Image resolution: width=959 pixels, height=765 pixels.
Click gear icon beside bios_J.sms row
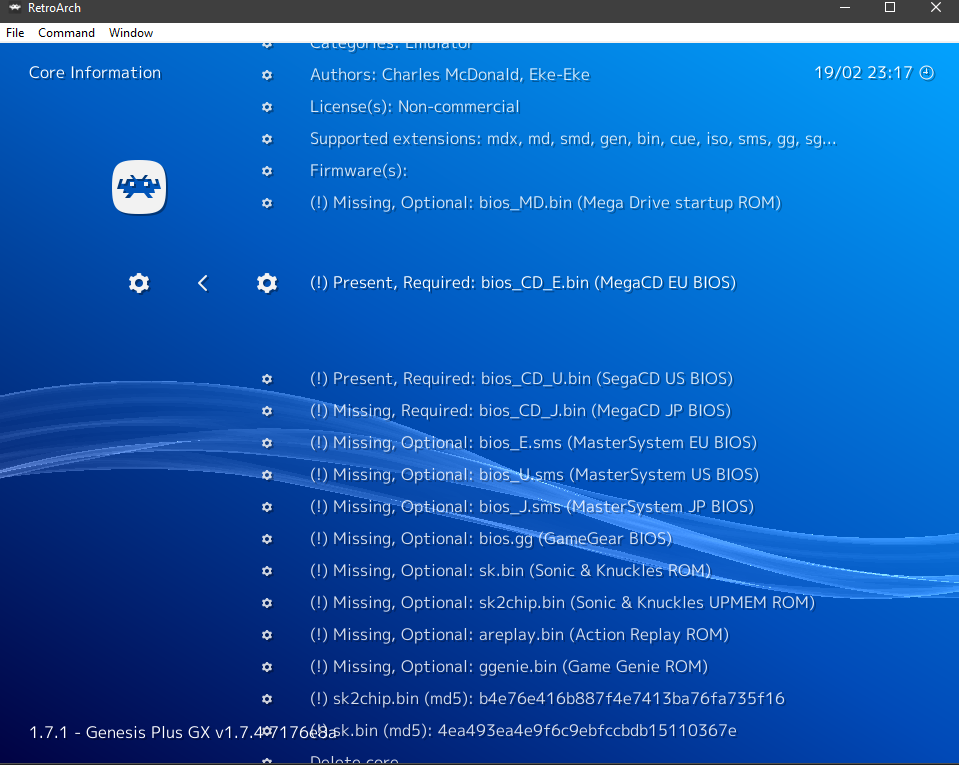tap(267, 507)
